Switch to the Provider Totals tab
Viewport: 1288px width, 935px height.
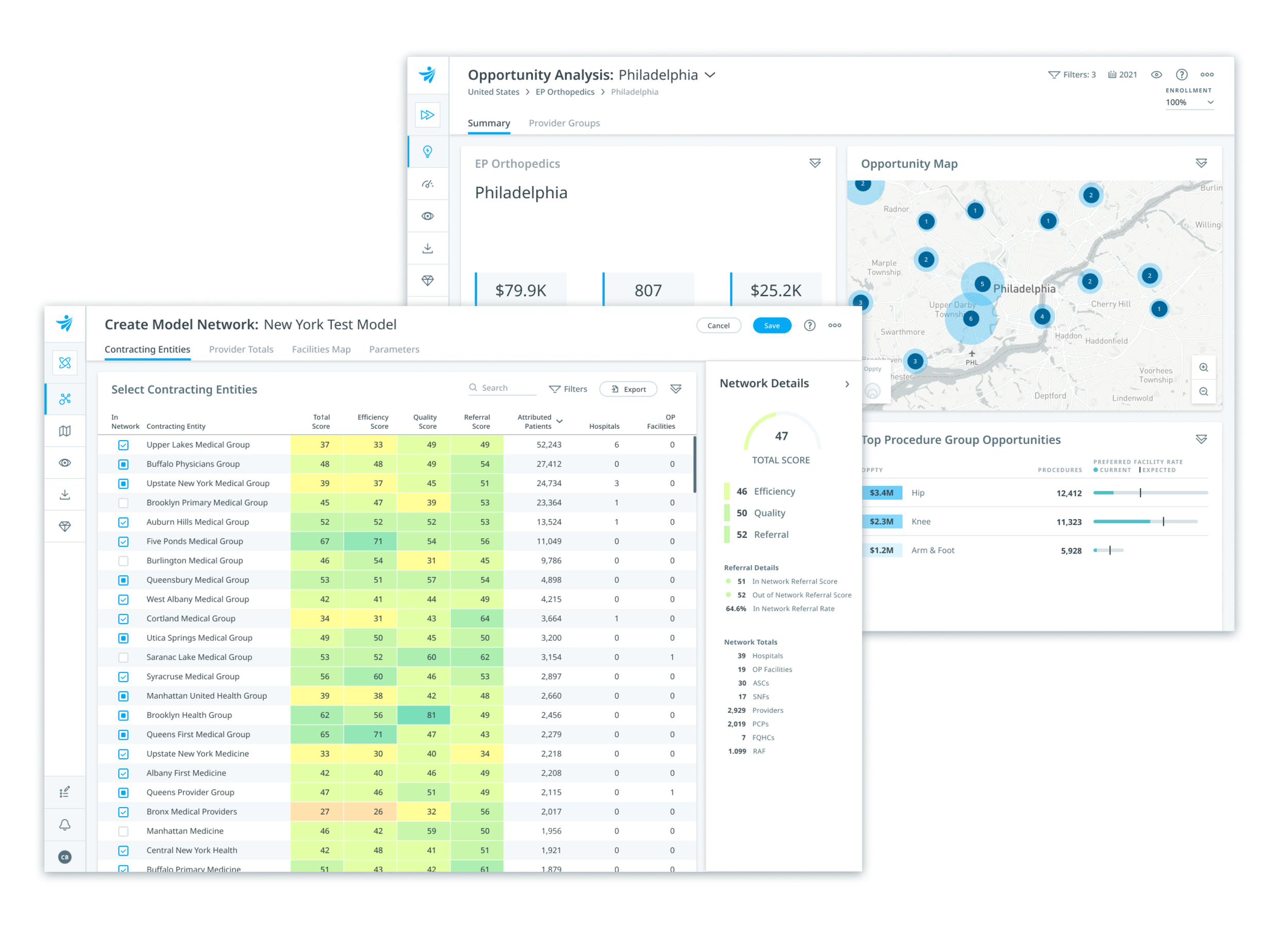click(241, 349)
